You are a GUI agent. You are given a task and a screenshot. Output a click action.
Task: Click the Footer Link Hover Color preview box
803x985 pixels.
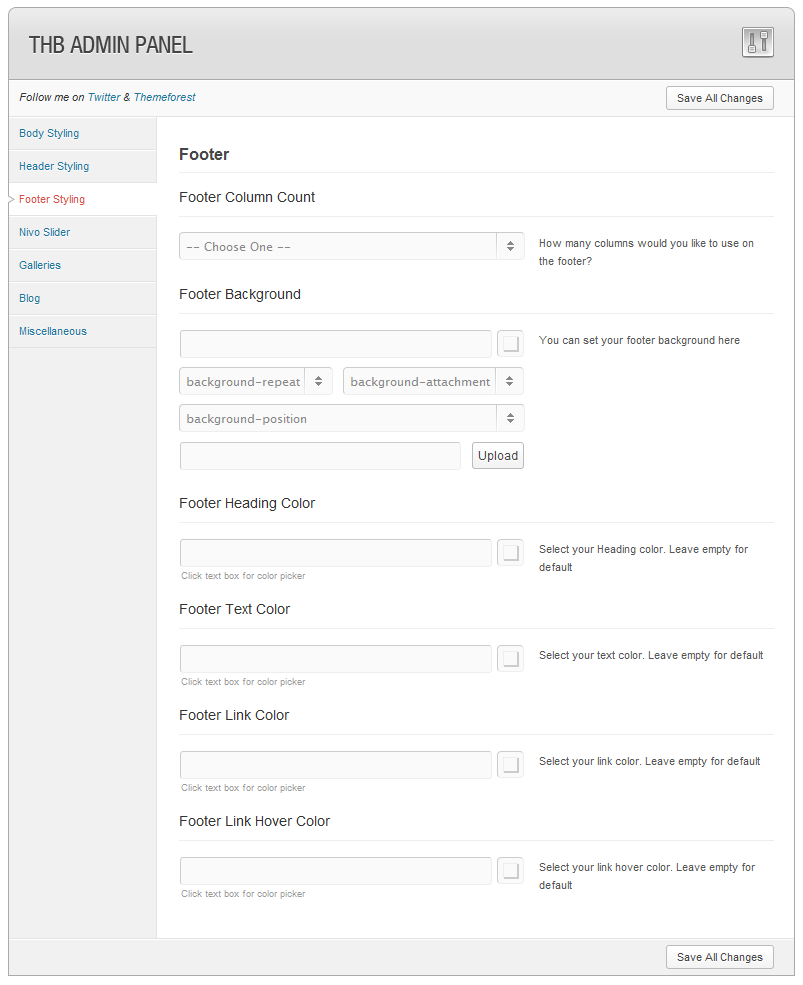pos(510,871)
